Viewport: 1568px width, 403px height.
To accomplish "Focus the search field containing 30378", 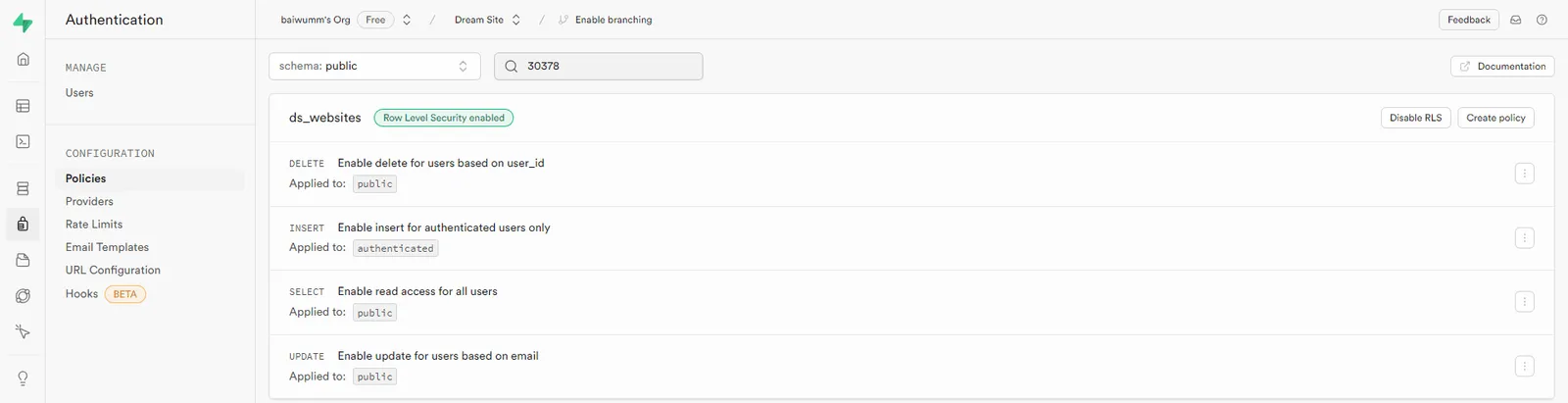I will click(x=598, y=66).
